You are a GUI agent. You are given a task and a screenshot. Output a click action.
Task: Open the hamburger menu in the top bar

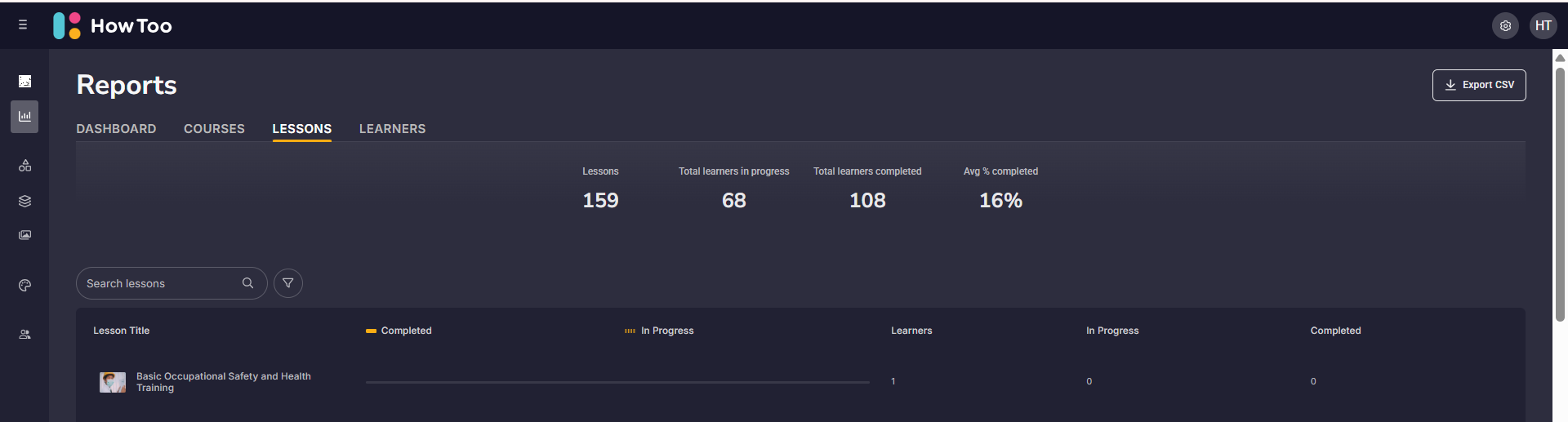tap(23, 25)
